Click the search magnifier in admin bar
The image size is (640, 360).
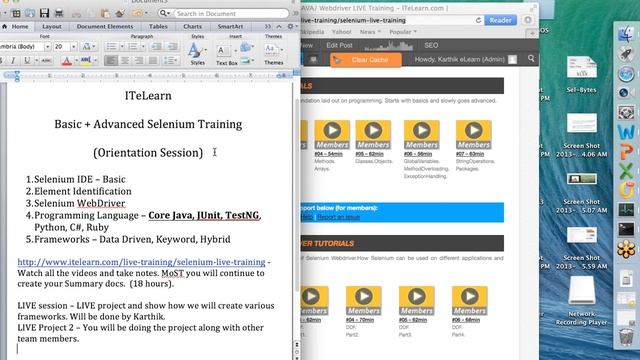(x=531, y=59)
